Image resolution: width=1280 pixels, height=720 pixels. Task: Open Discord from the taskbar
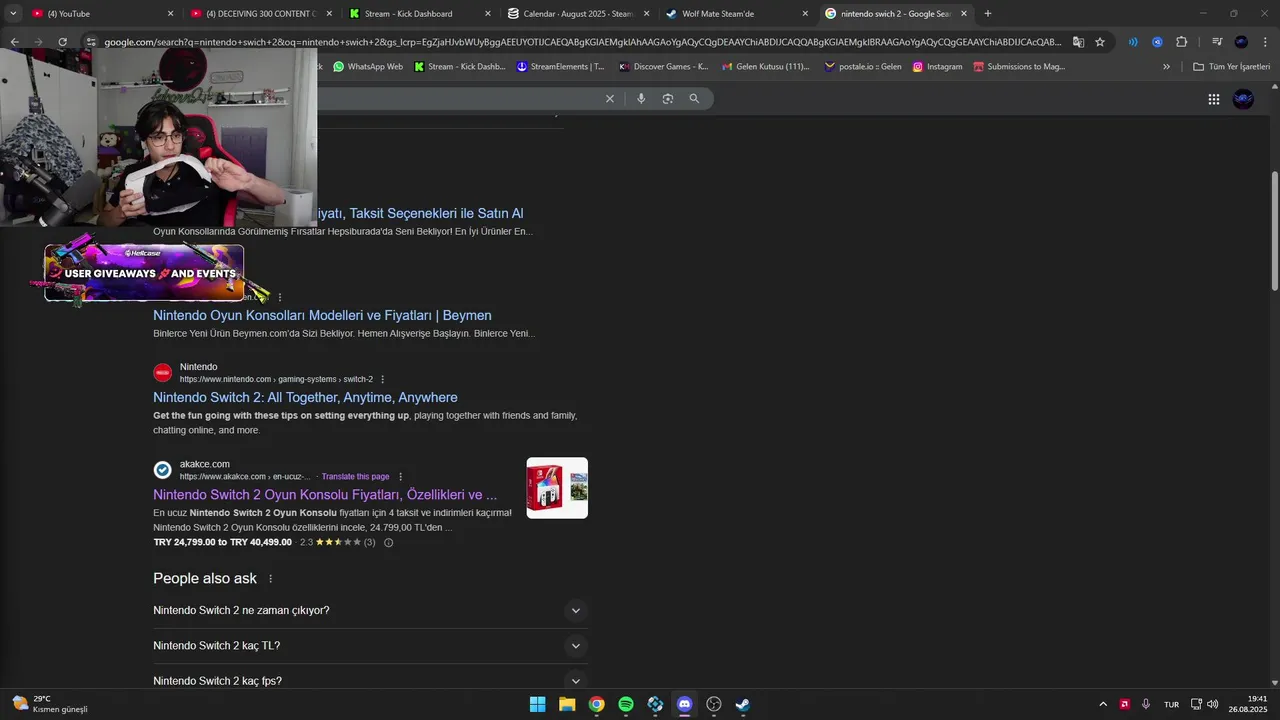[684, 704]
